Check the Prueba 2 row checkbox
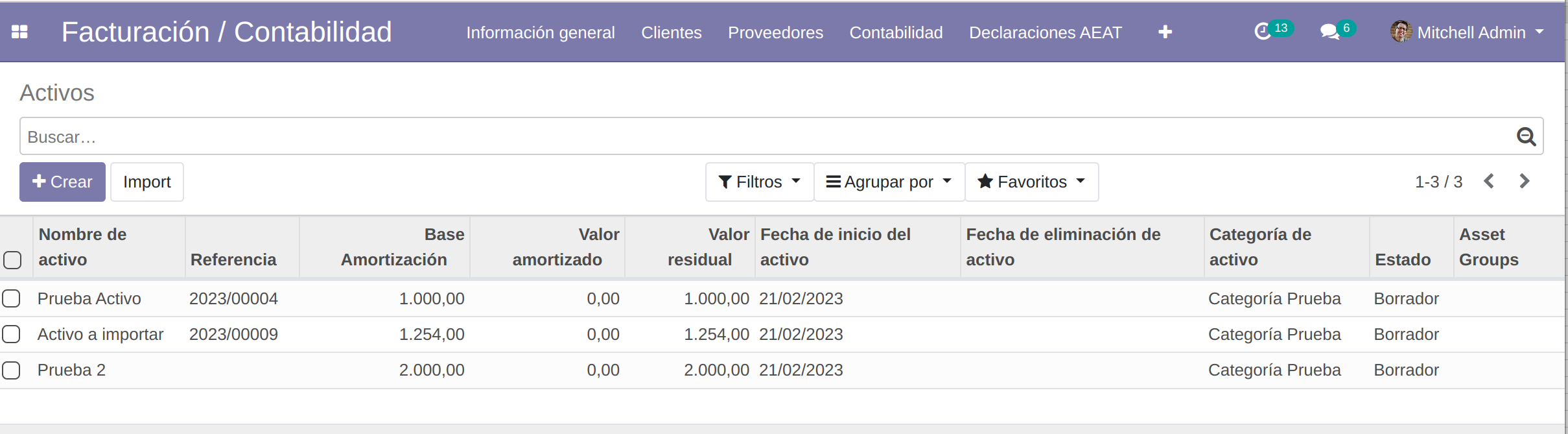This screenshot has width=1568, height=434. [11, 370]
